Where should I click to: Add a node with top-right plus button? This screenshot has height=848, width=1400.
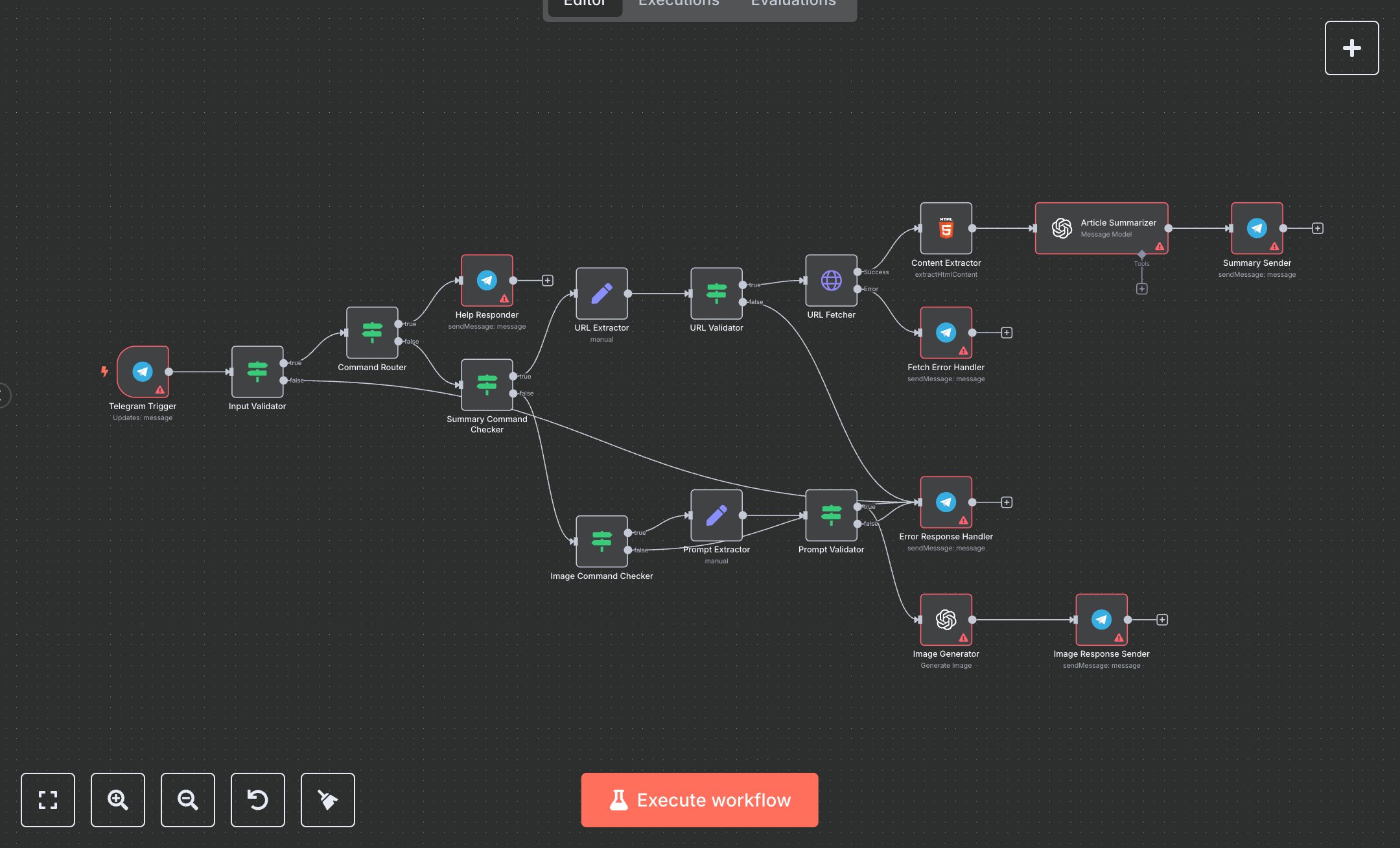tap(1351, 48)
